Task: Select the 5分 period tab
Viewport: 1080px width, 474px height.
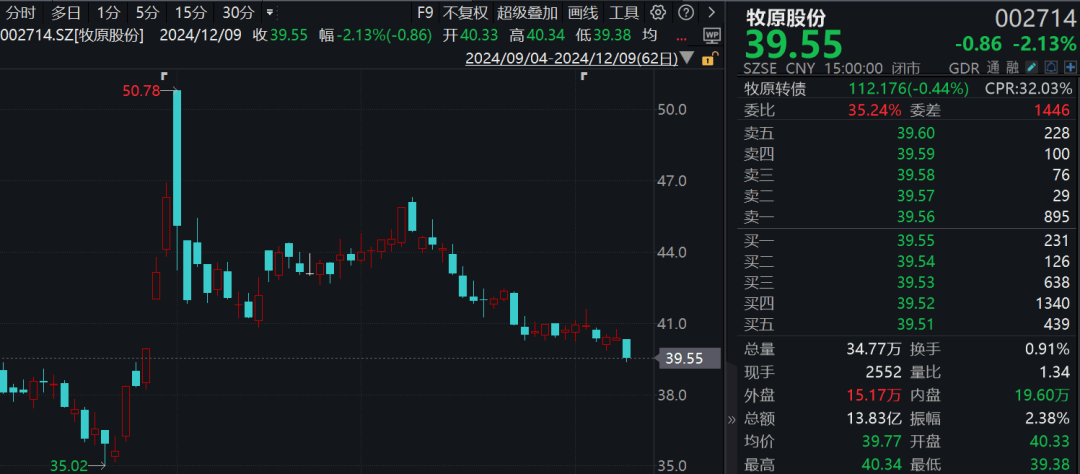Action: pyautogui.click(x=146, y=12)
